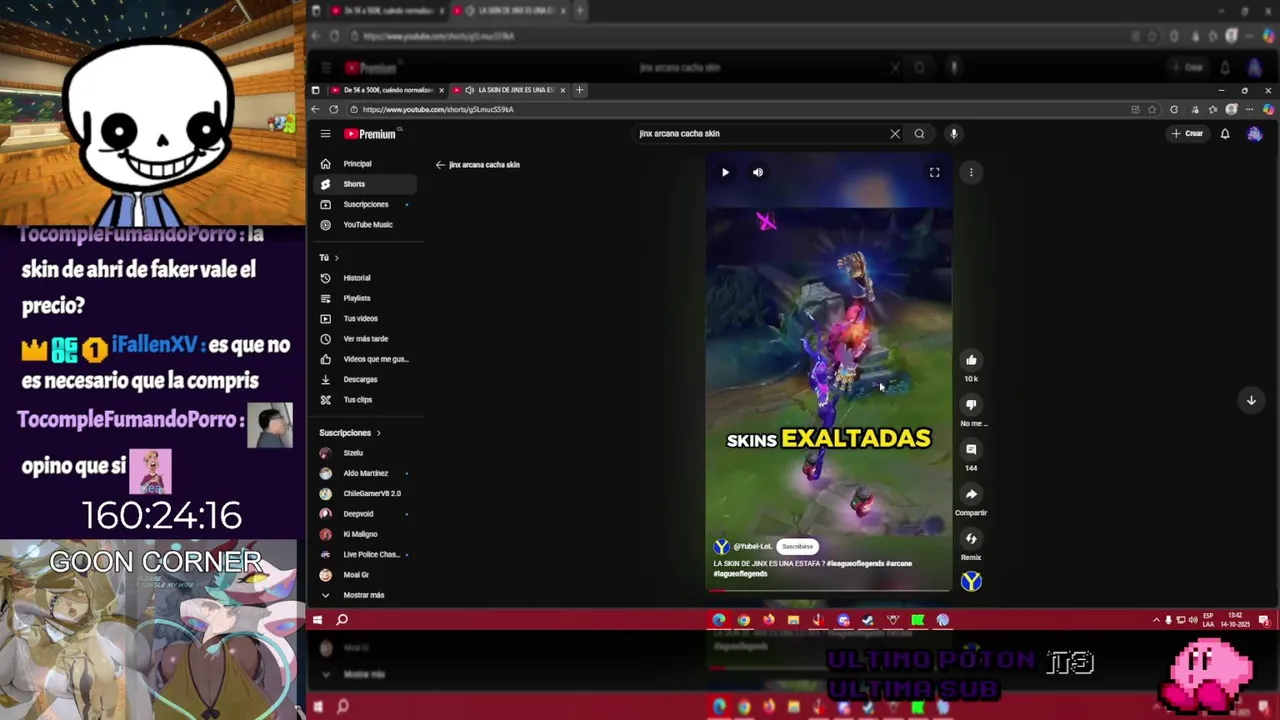
Task: Select Shorts in the sidebar
Action: [x=365, y=184]
